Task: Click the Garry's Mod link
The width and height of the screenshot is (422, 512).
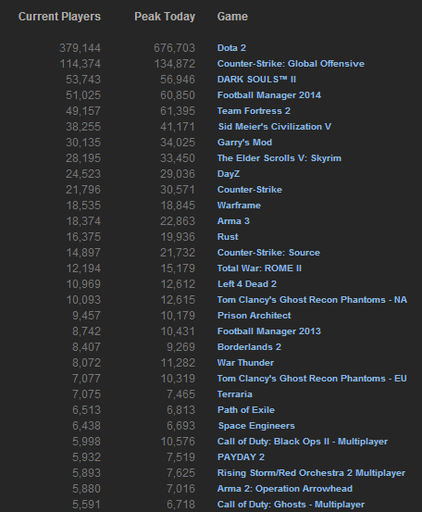Action: [x=244, y=143]
